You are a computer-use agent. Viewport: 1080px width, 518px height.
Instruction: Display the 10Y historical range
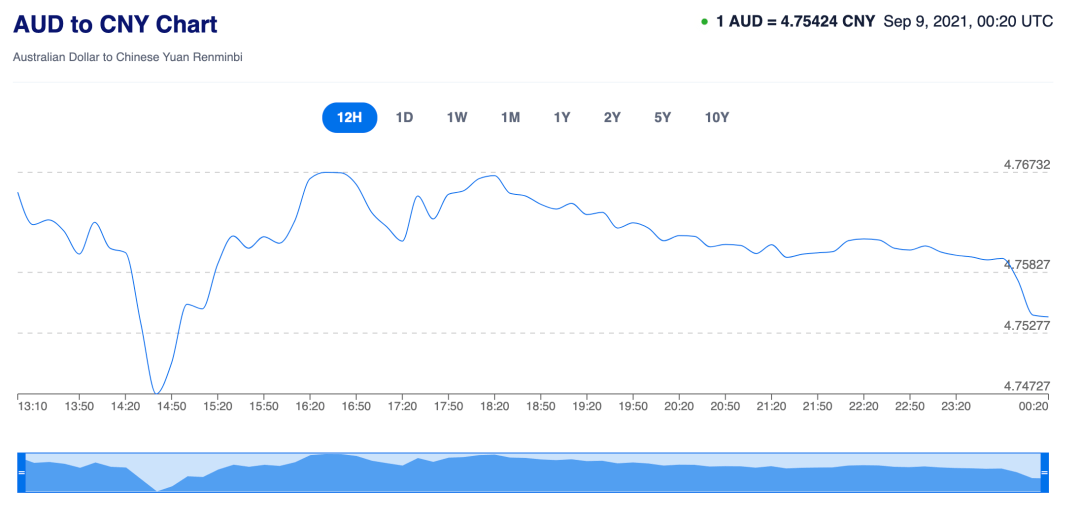coord(717,117)
